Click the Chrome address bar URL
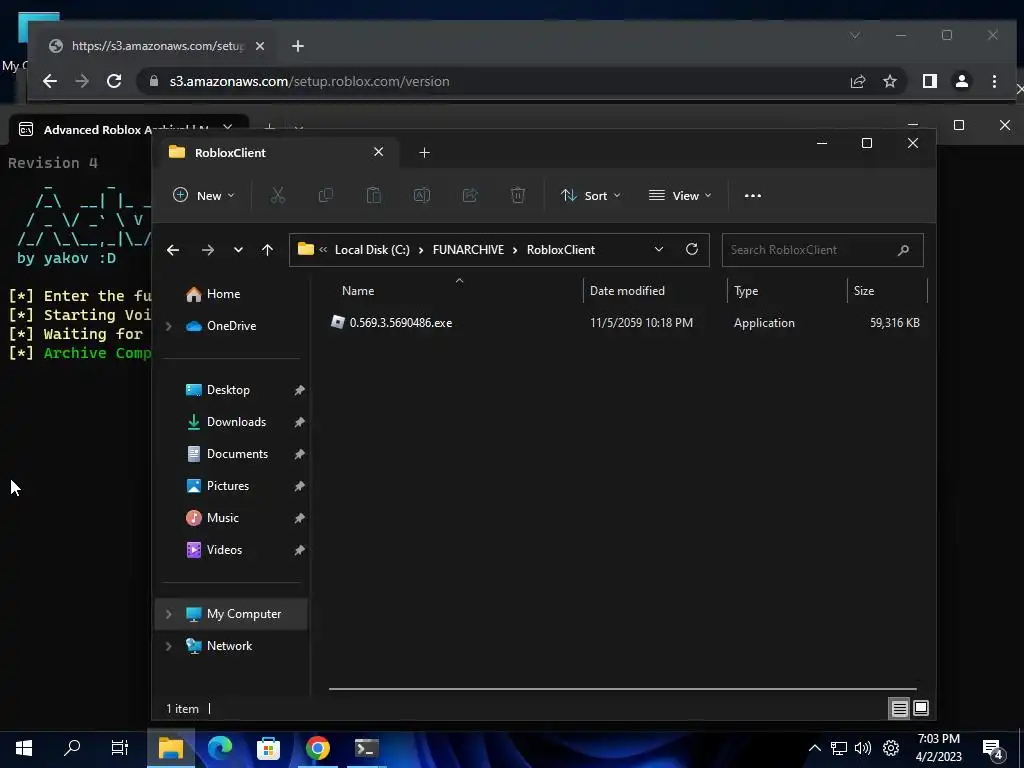The height and width of the screenshot is (768, 1024). click(310, 82)
